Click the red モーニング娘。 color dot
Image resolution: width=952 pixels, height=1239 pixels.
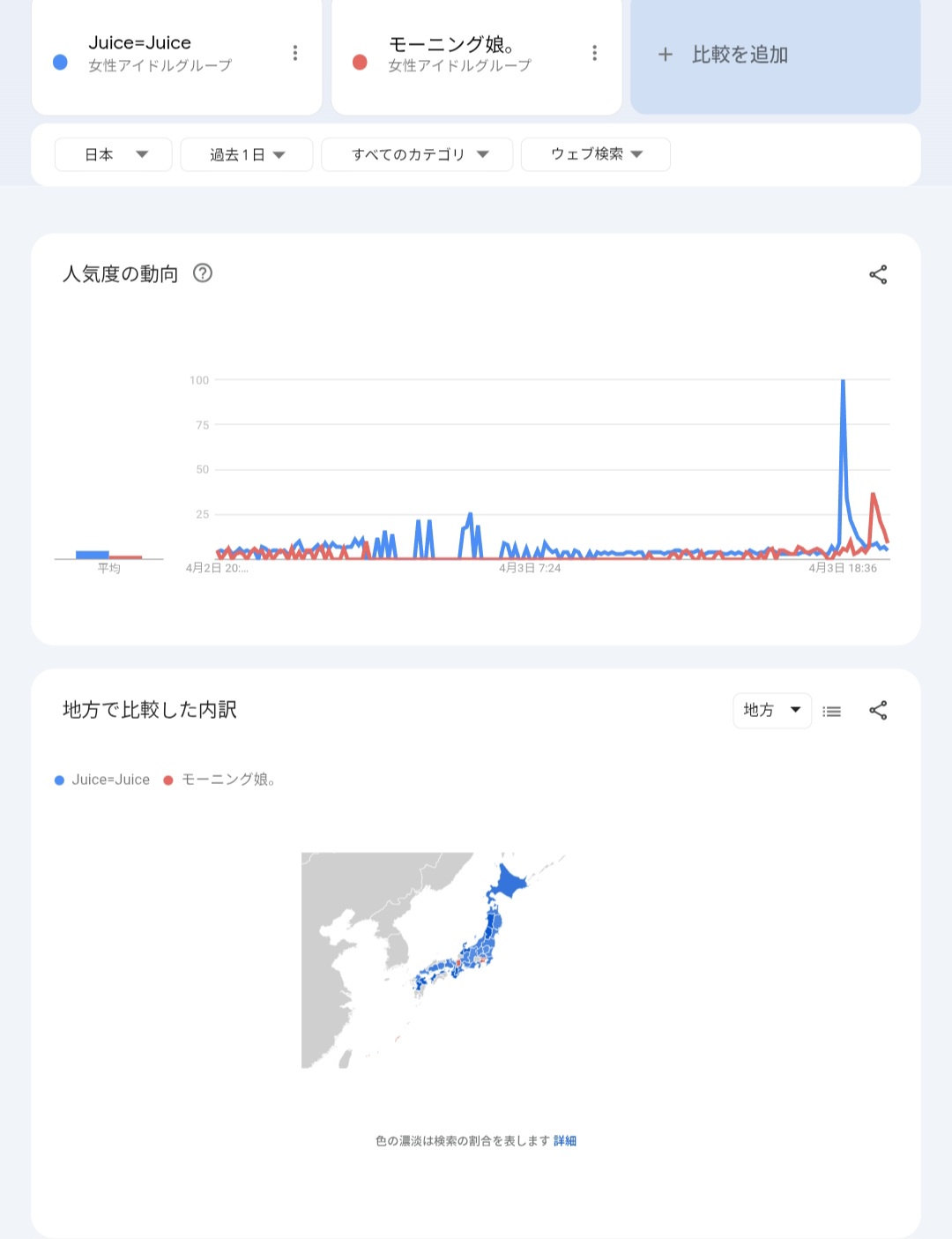tap(360, 62)
